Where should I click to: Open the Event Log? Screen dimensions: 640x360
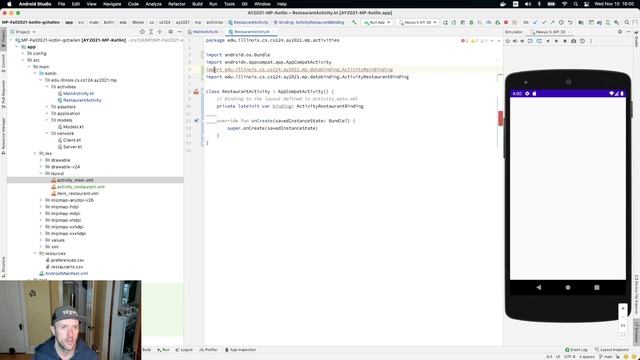[x=576, y=350]
